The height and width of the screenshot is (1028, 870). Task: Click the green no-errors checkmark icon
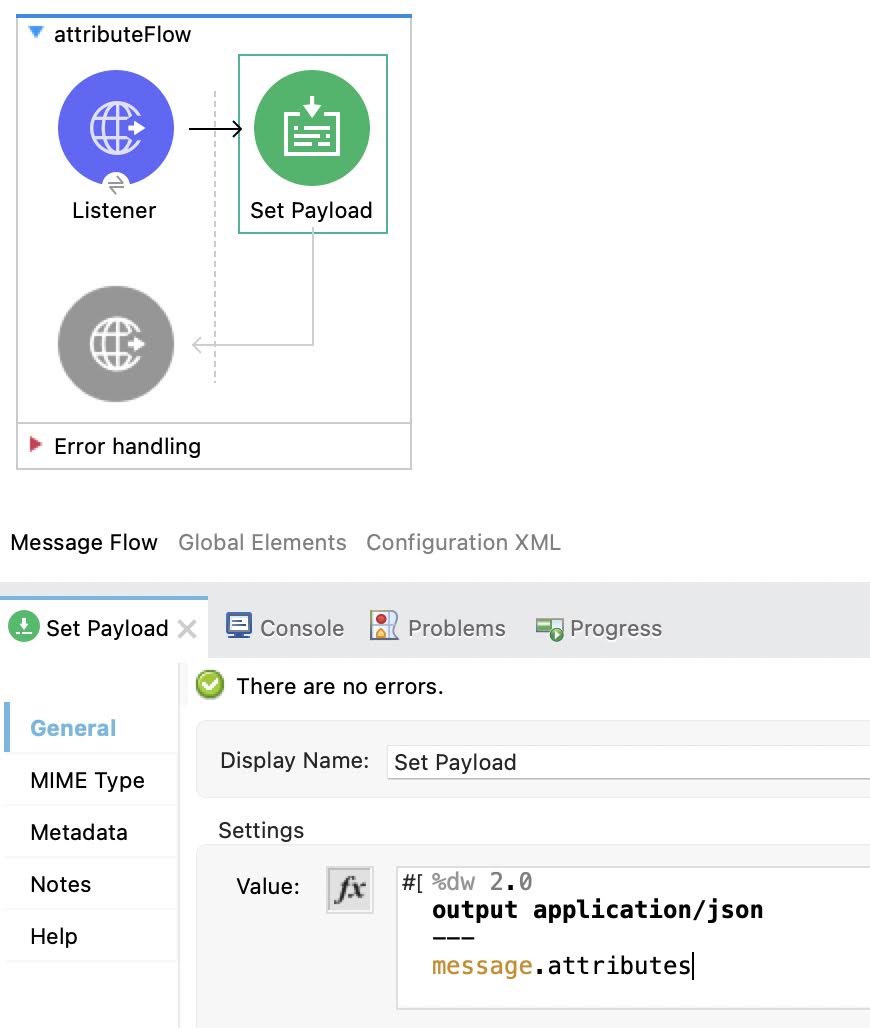point(210,685)
